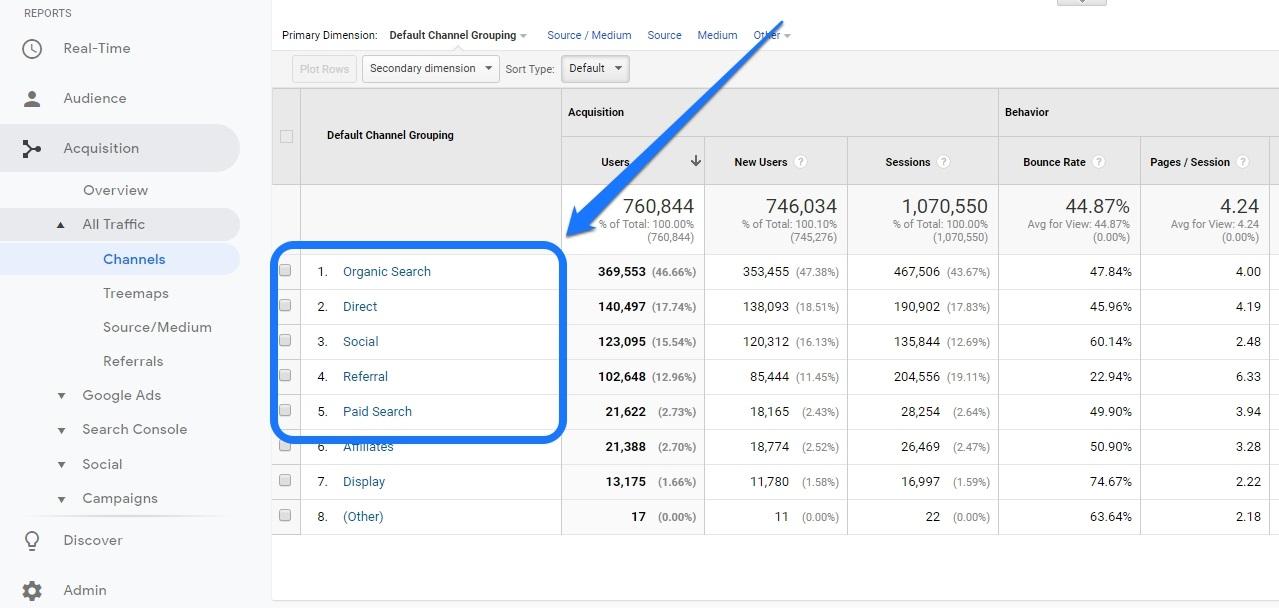
Task: Click the Real-Time clock icon
Action: [x=32, y=49]
